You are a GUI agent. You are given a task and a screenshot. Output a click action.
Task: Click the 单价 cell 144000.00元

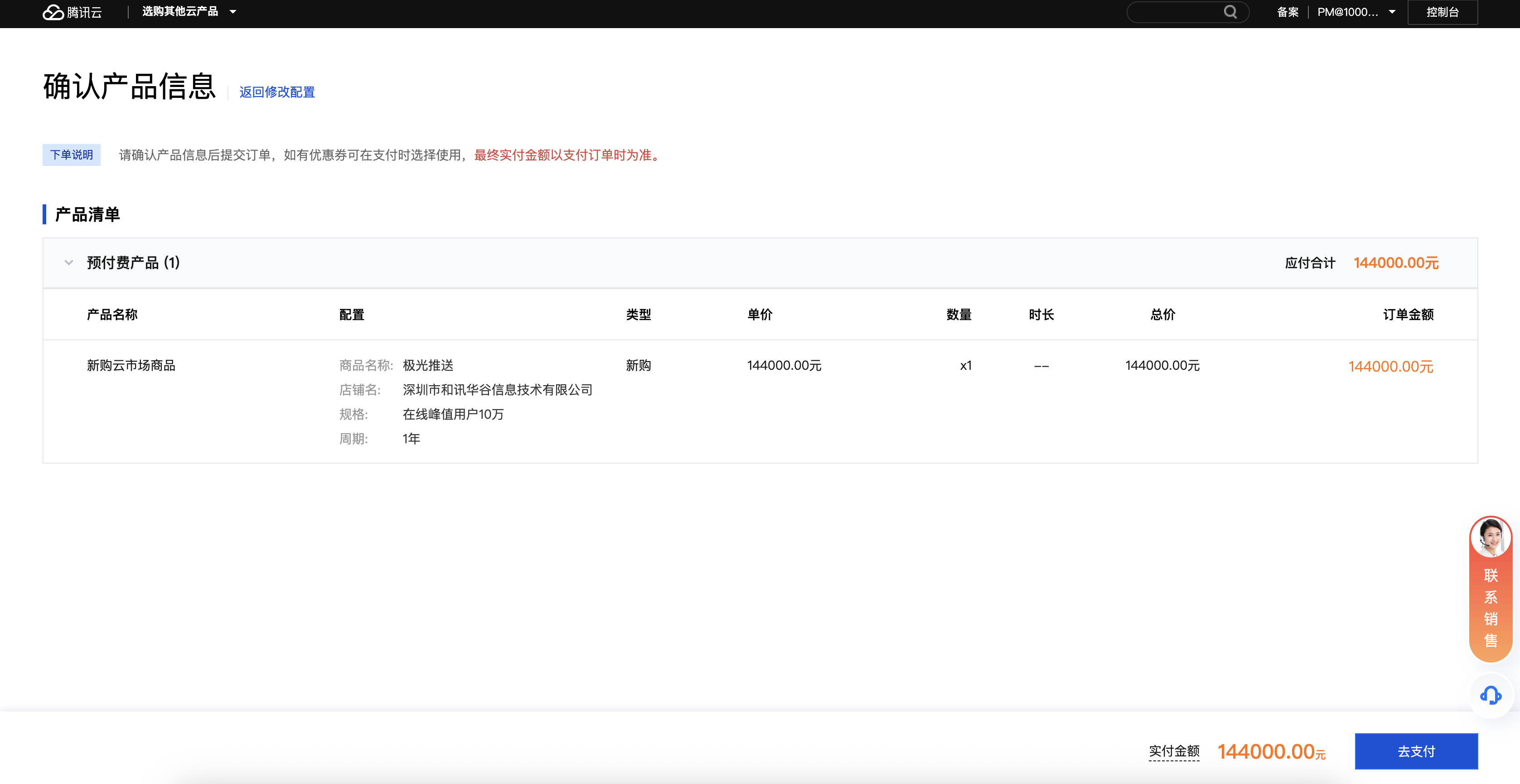pyautogui.click(x=784, y=365)
